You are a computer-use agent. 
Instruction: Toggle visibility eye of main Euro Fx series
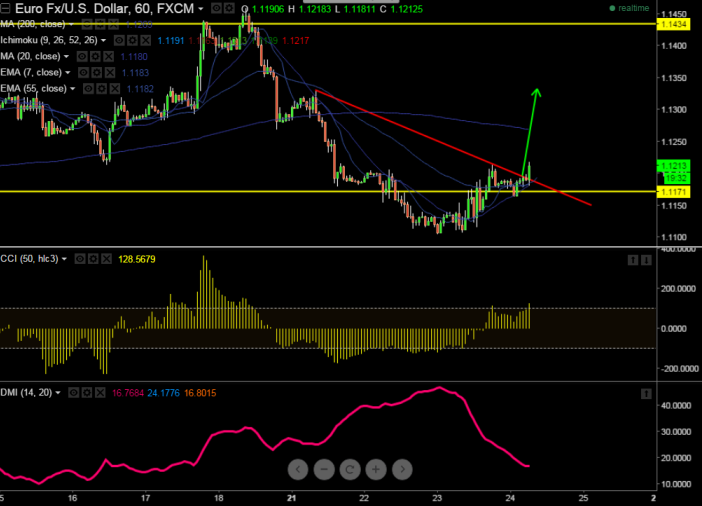coord(216,9)
